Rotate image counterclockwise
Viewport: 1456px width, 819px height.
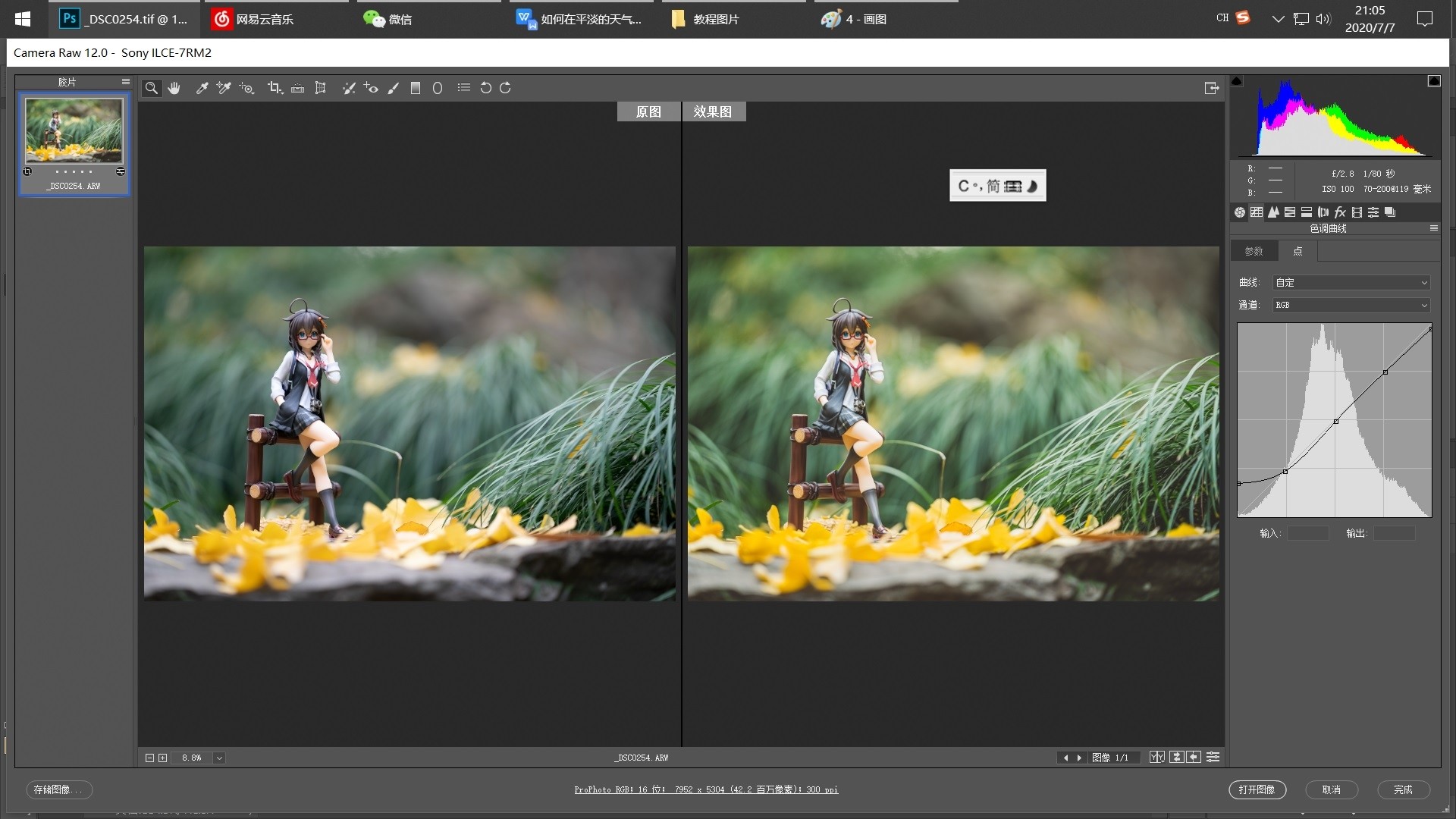point(486,88)
